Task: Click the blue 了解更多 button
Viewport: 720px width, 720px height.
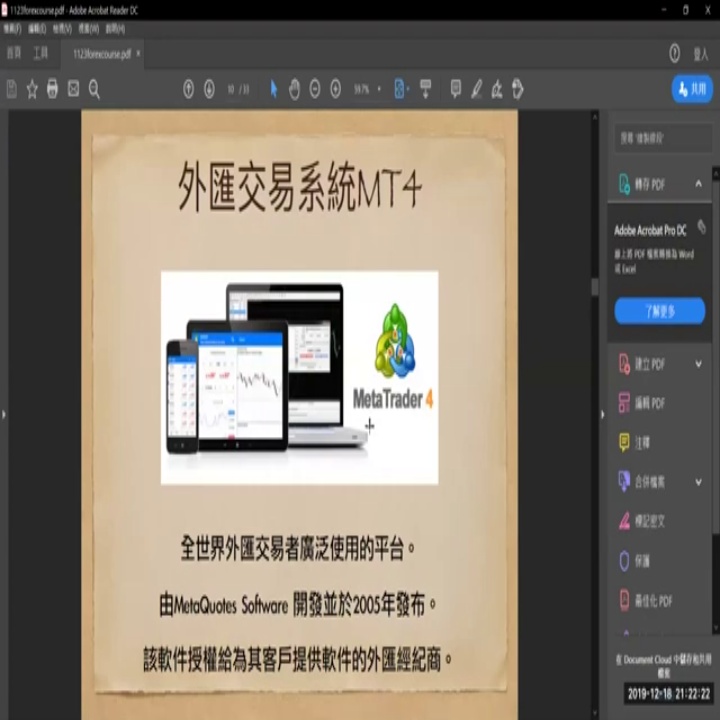Action: [659, 311]
